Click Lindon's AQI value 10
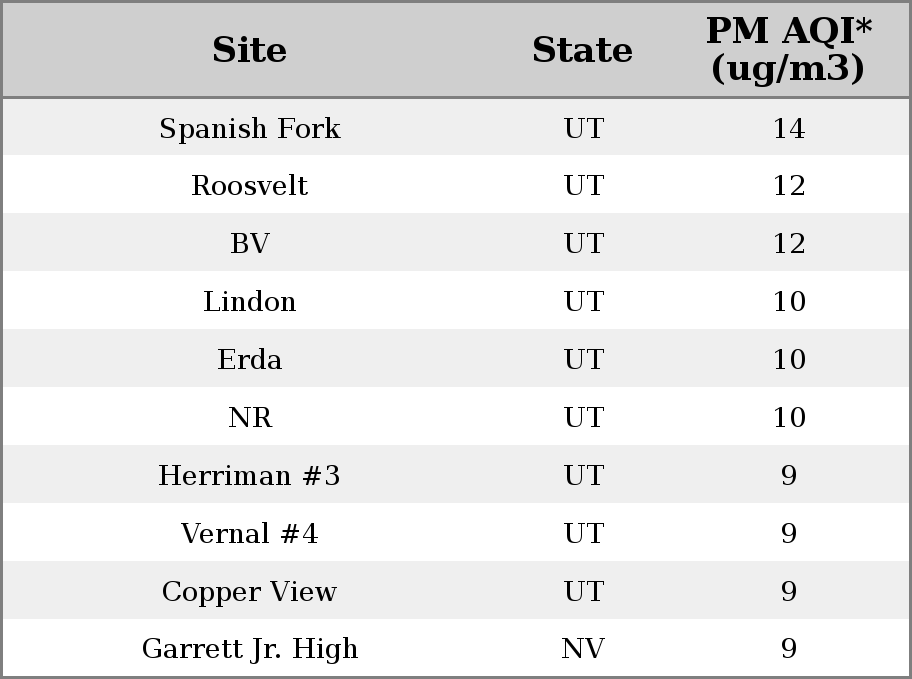This screenshot has width=912, height=679. point(789,301)
